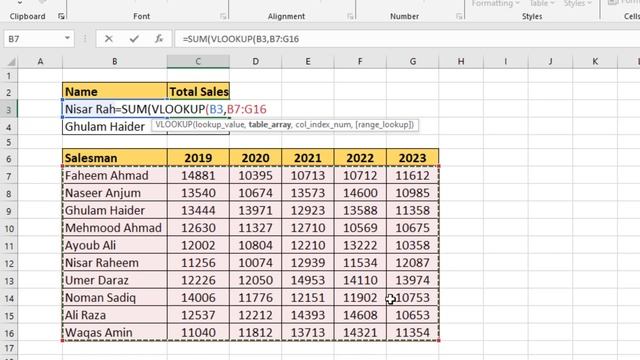Select column E header

coord(308,62)
